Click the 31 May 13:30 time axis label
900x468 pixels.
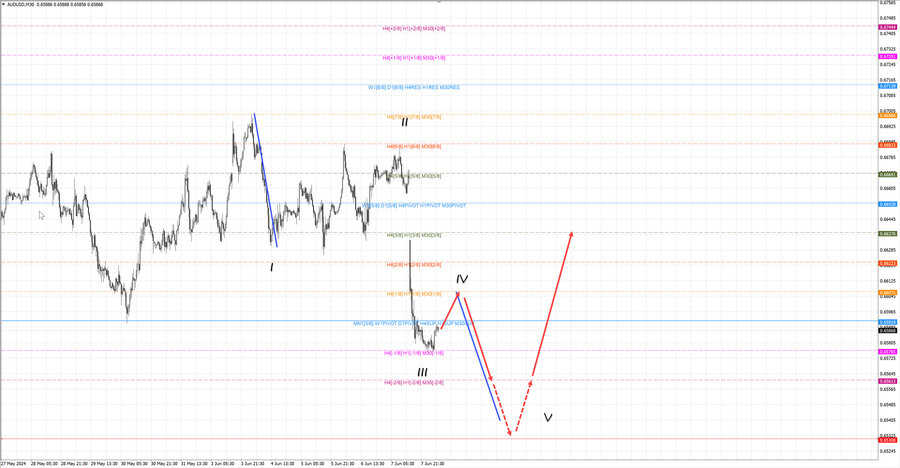pos(194,463)
